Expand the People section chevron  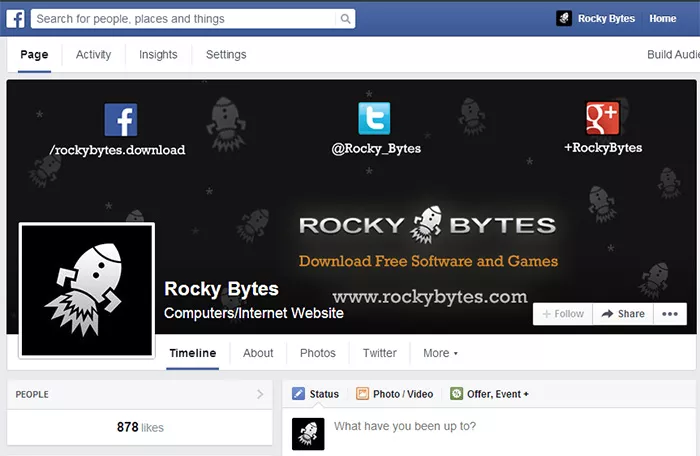click(260, 394)
